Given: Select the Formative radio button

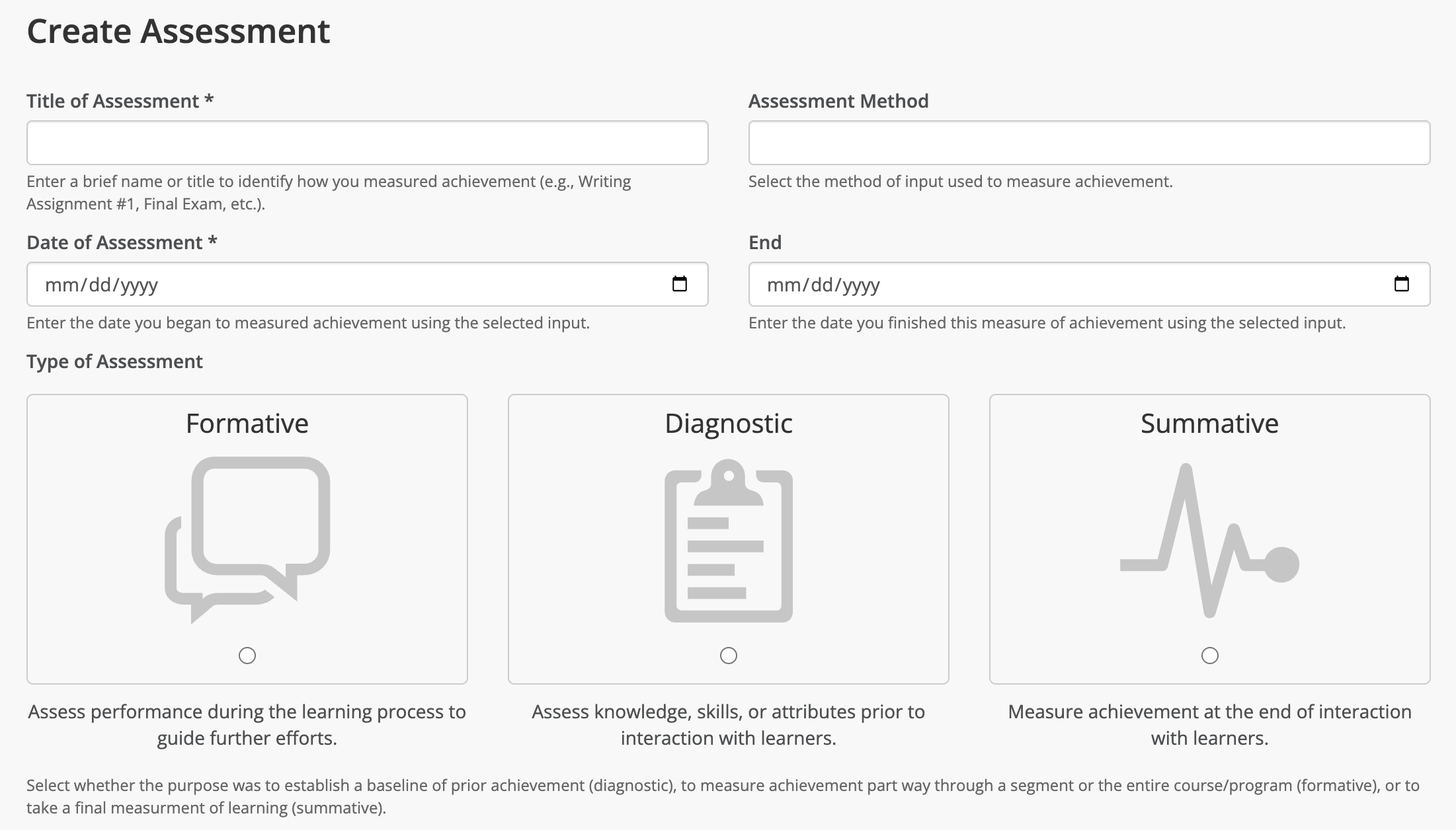Looking at the screenshot, I should [248, 656].
